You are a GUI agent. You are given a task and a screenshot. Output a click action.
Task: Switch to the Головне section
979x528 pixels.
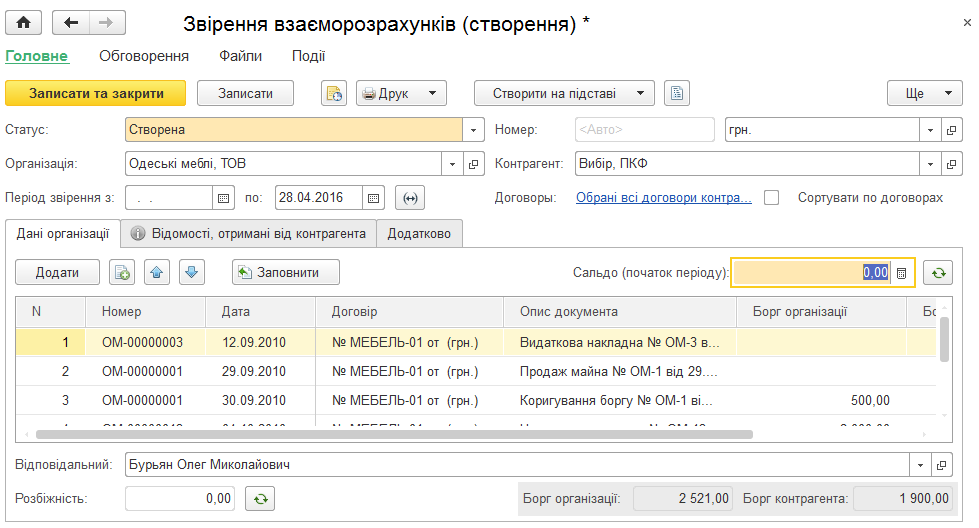click(37, 56)
